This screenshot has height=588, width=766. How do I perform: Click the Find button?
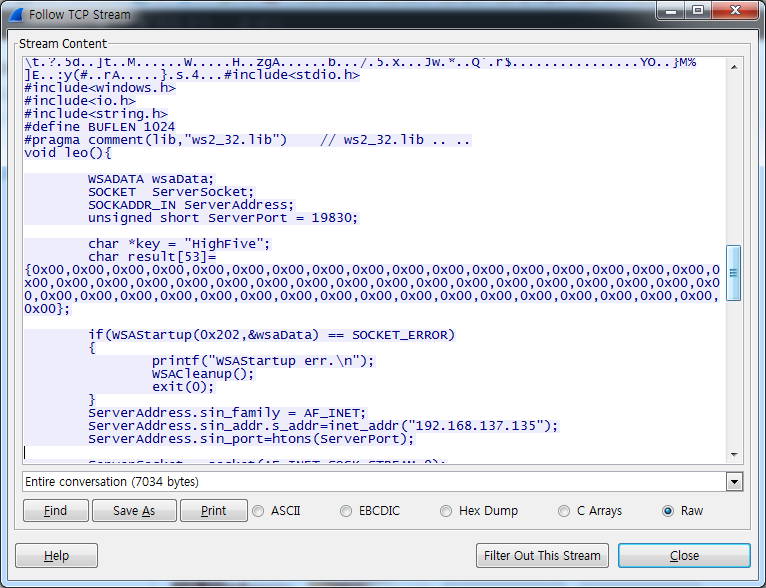pos(56,511)
